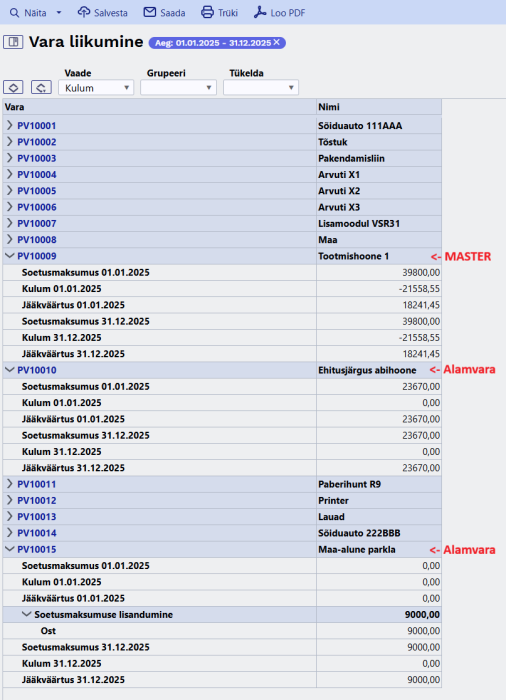Click the Ost row label

(x=48, y=631)
